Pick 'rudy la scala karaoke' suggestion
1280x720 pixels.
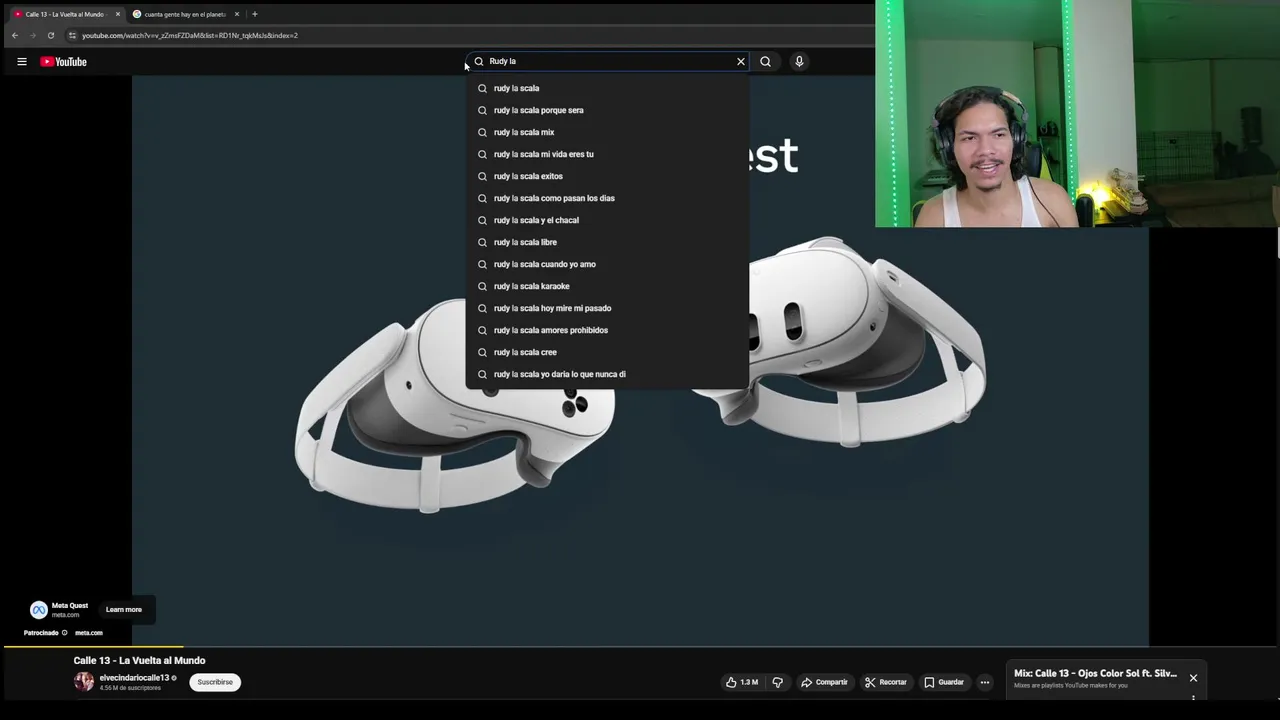[x=607, y=286]
